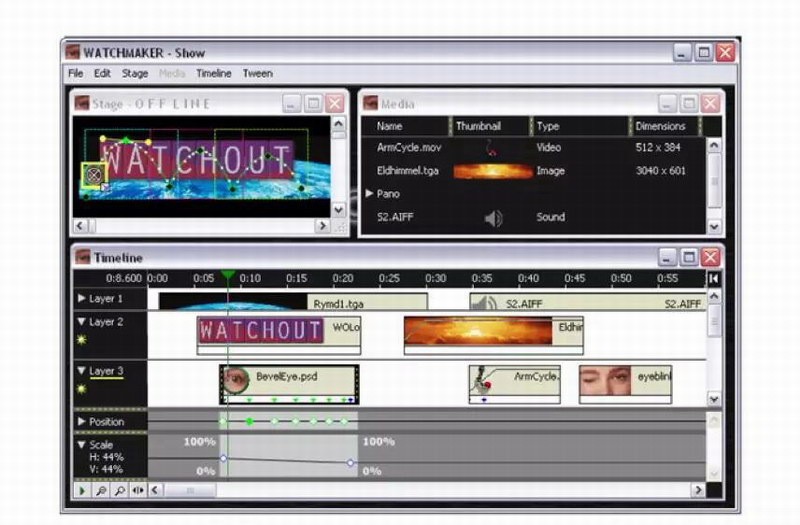Viewport: 800px width, 525px height.
Task: Click the Layer 3 tween sun icon
Action: (x=83, y=389)
